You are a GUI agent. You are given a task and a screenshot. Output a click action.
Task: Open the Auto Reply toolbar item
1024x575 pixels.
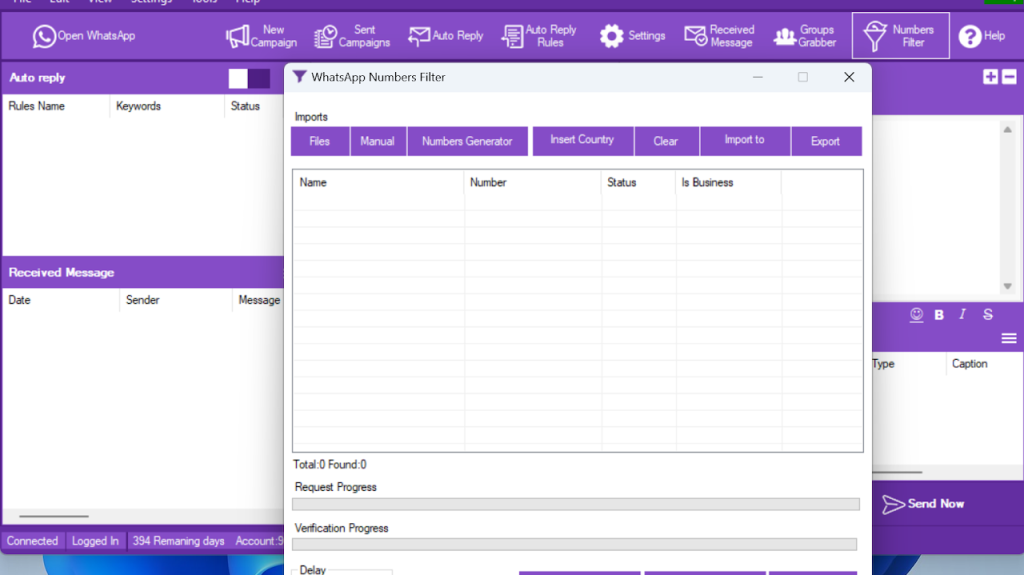point(446,36)
